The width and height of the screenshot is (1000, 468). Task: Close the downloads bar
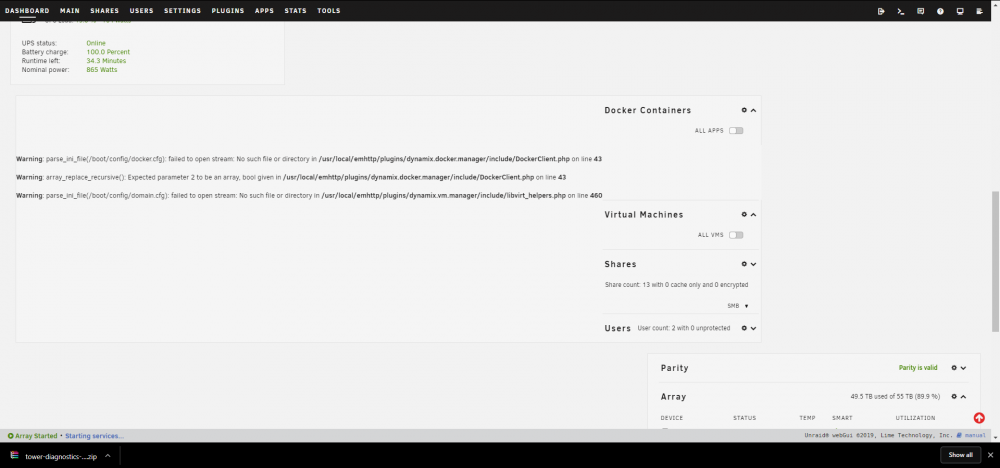990,455
